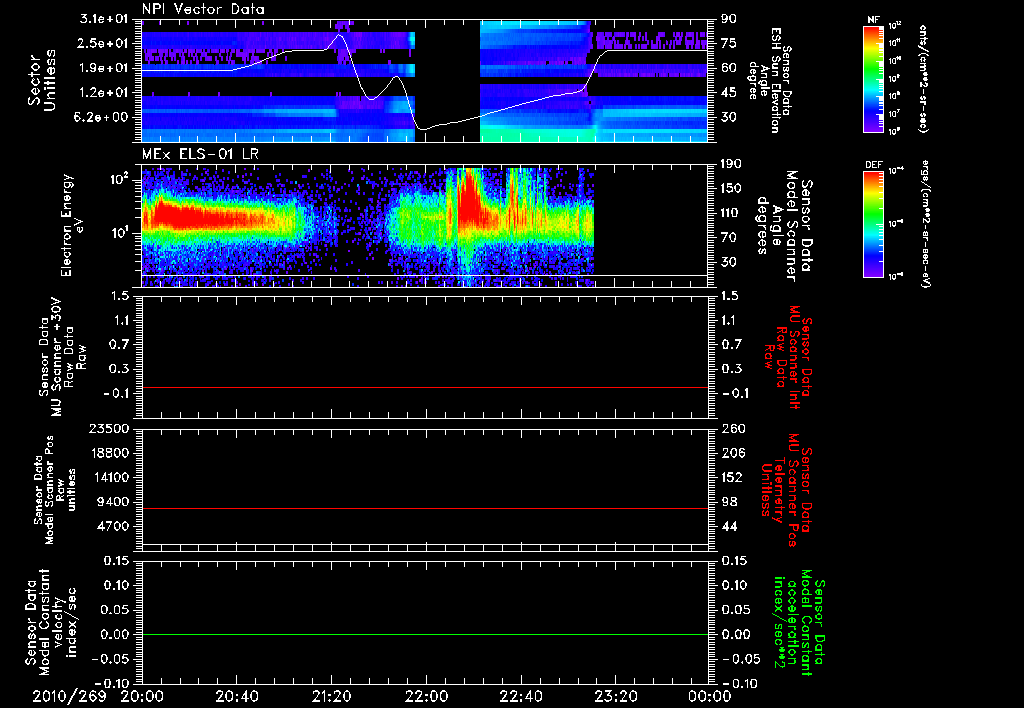Click the '21:20' time tick label
This screenshot has width=1024, height=708.
click(331, 696)
